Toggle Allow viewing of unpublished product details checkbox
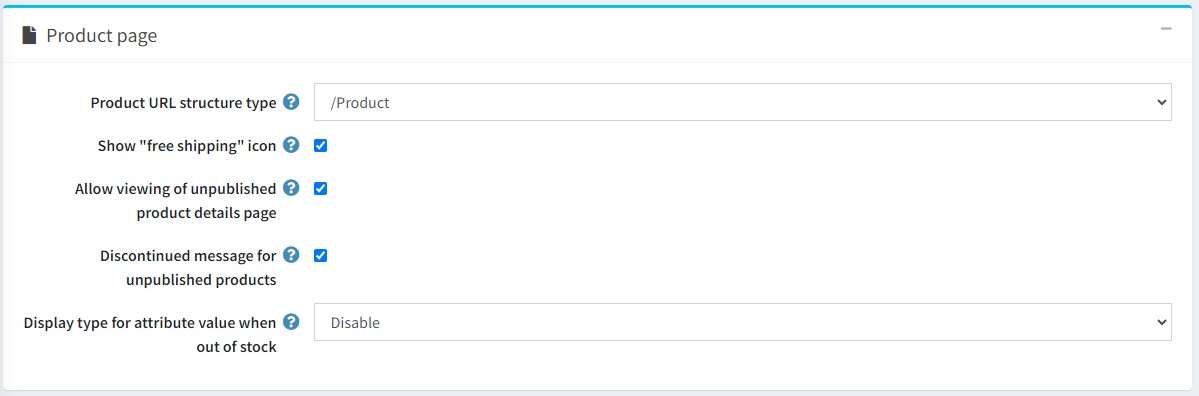This screenshot has width=1199, height=396. tap(320, 188)
